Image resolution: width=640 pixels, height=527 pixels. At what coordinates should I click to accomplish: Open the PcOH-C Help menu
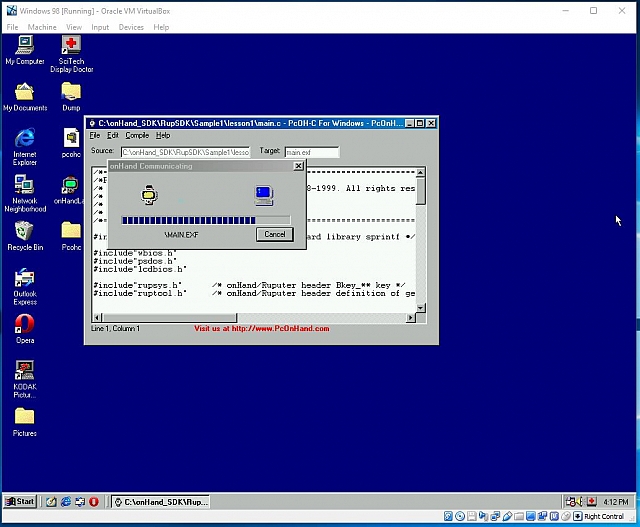pos(162,136)
